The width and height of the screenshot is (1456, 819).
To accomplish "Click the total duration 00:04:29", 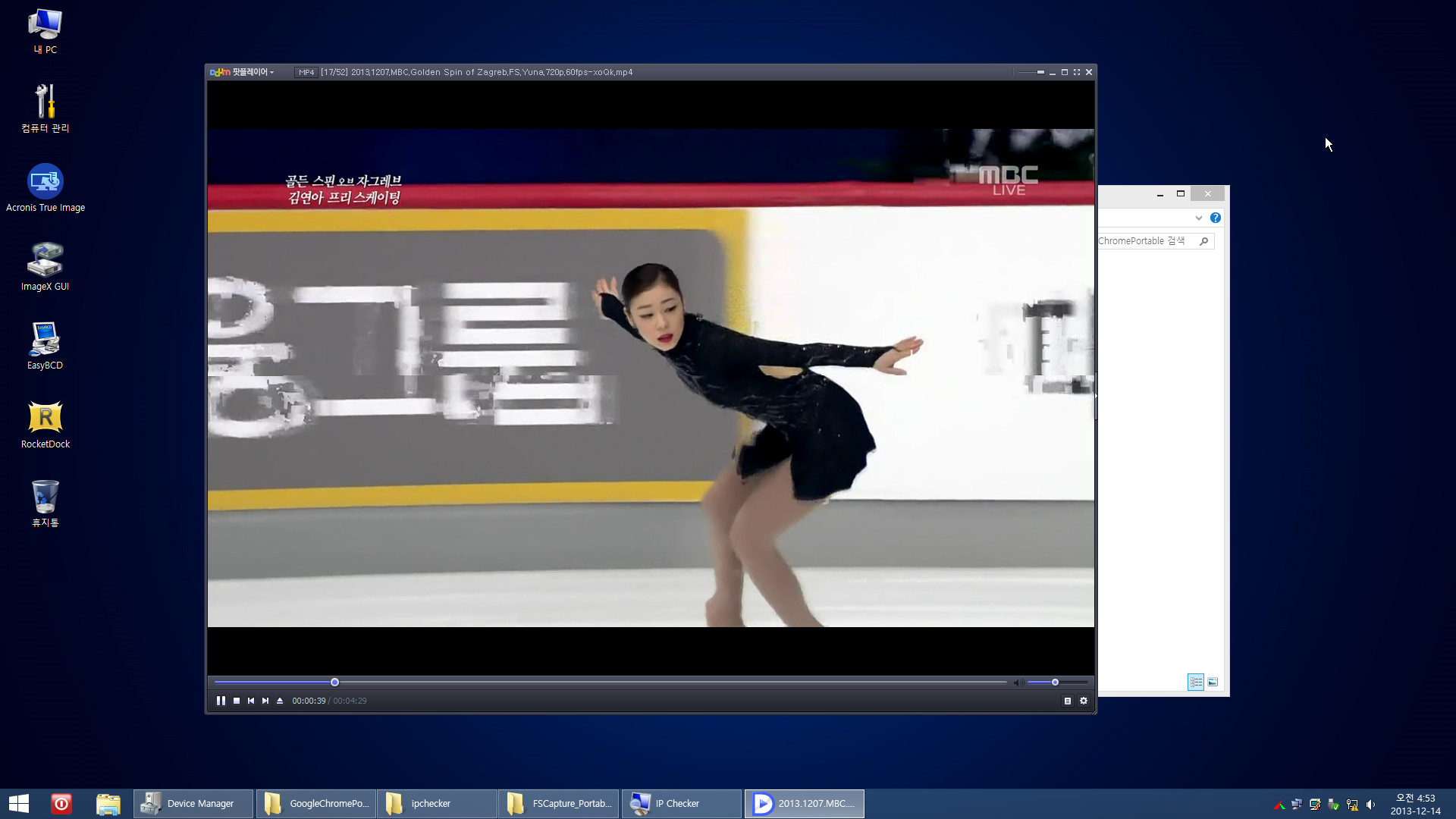I will (350, 701).
